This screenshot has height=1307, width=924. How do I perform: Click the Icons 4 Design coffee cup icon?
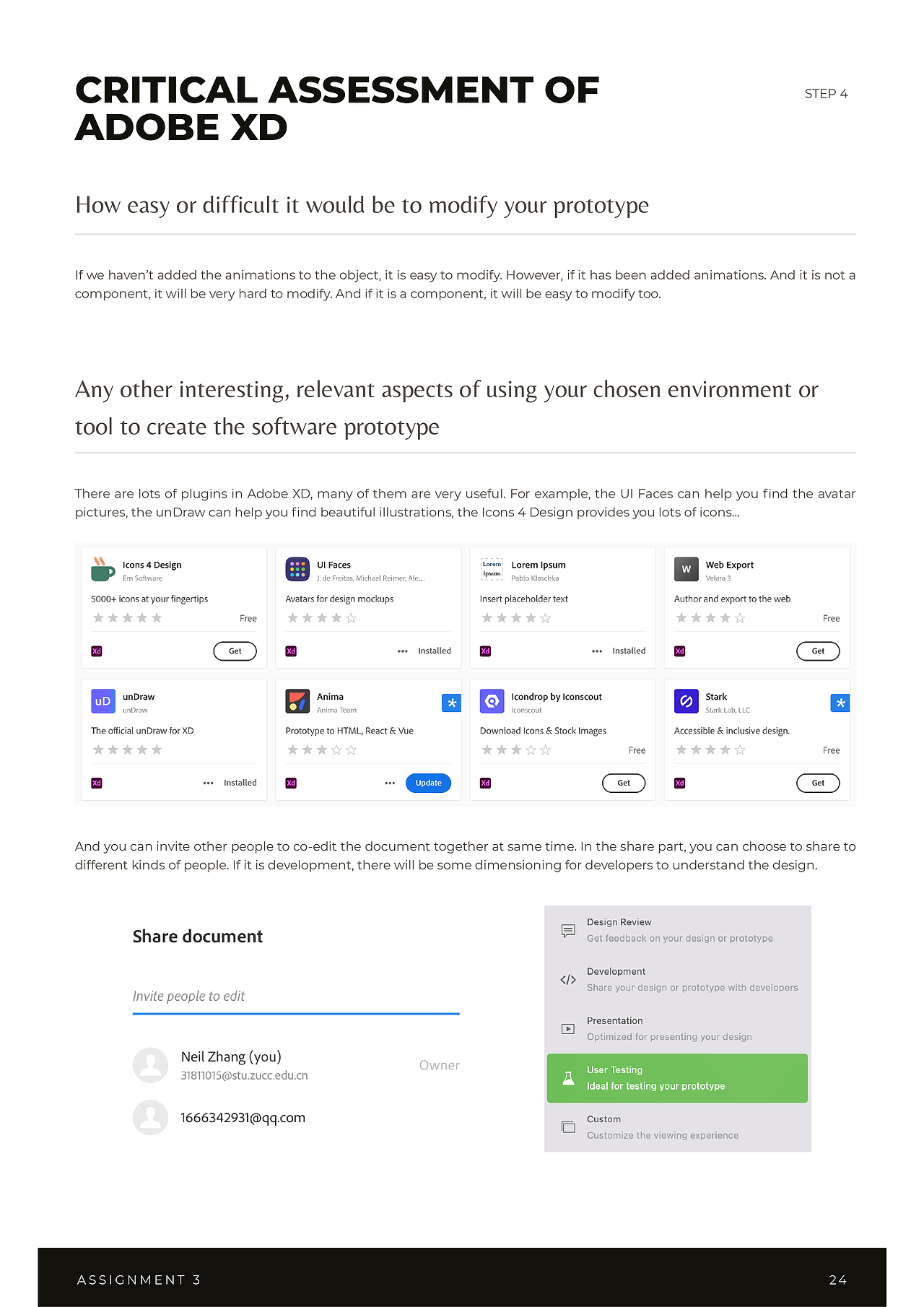(x=103, y=570)
